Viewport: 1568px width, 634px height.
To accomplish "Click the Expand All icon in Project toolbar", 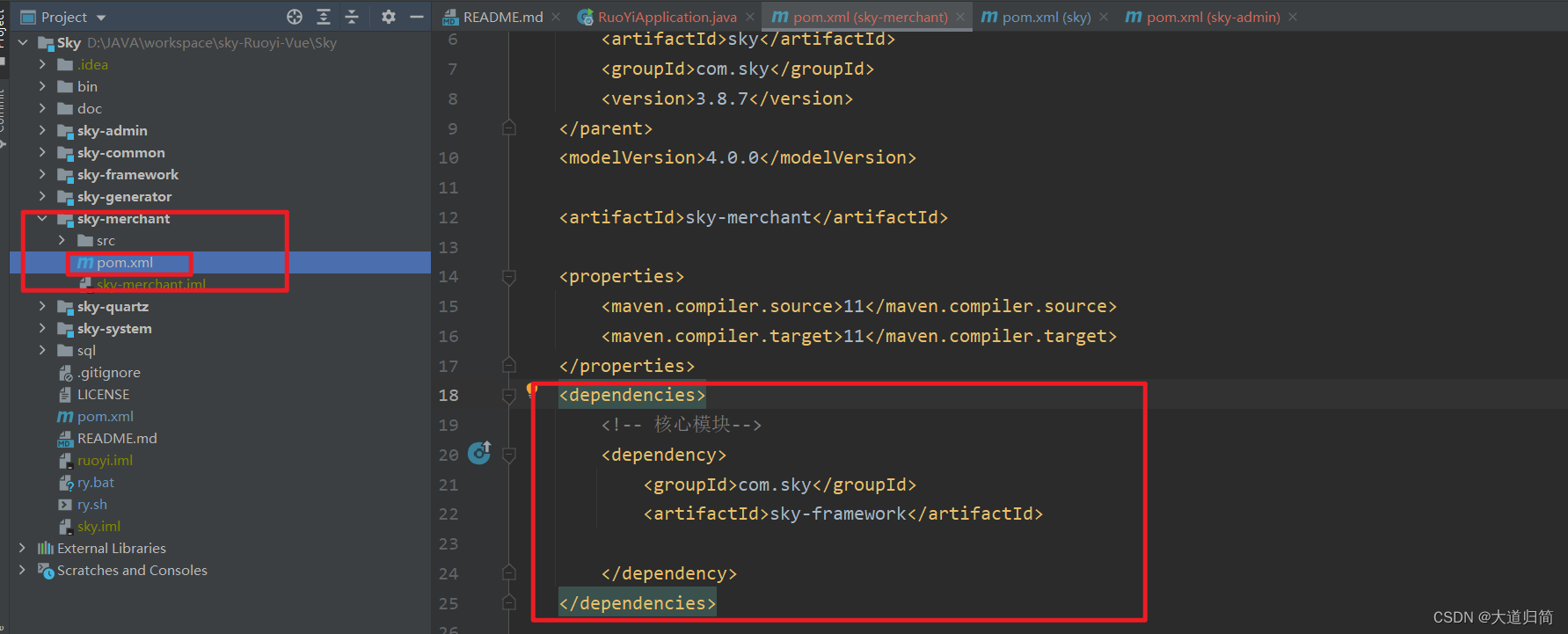I will [324, 17].
